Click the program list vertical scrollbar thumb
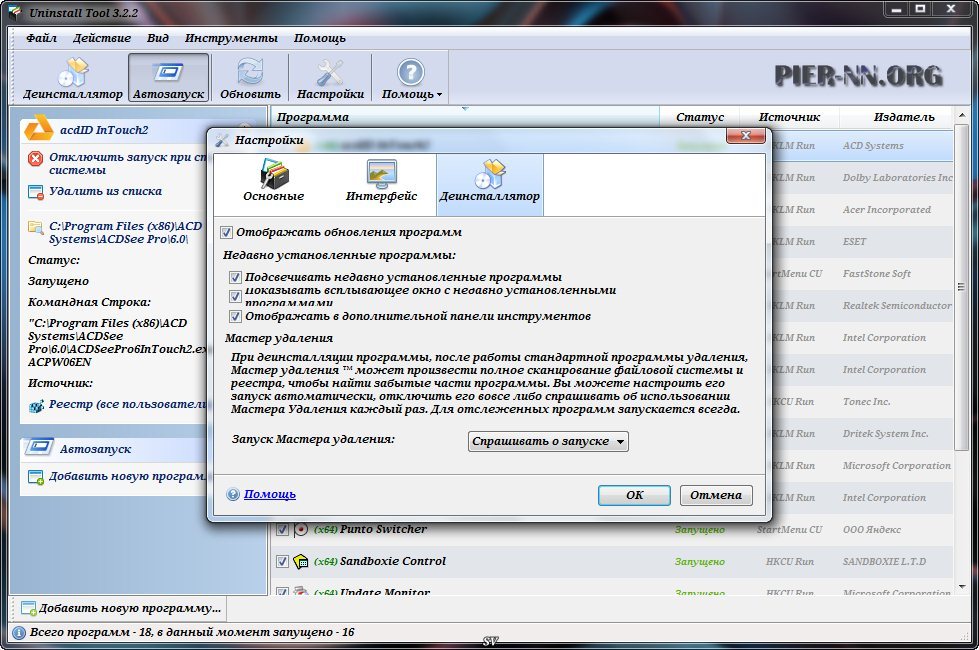Viewport: 979px width, 650px height. [962, 287]
